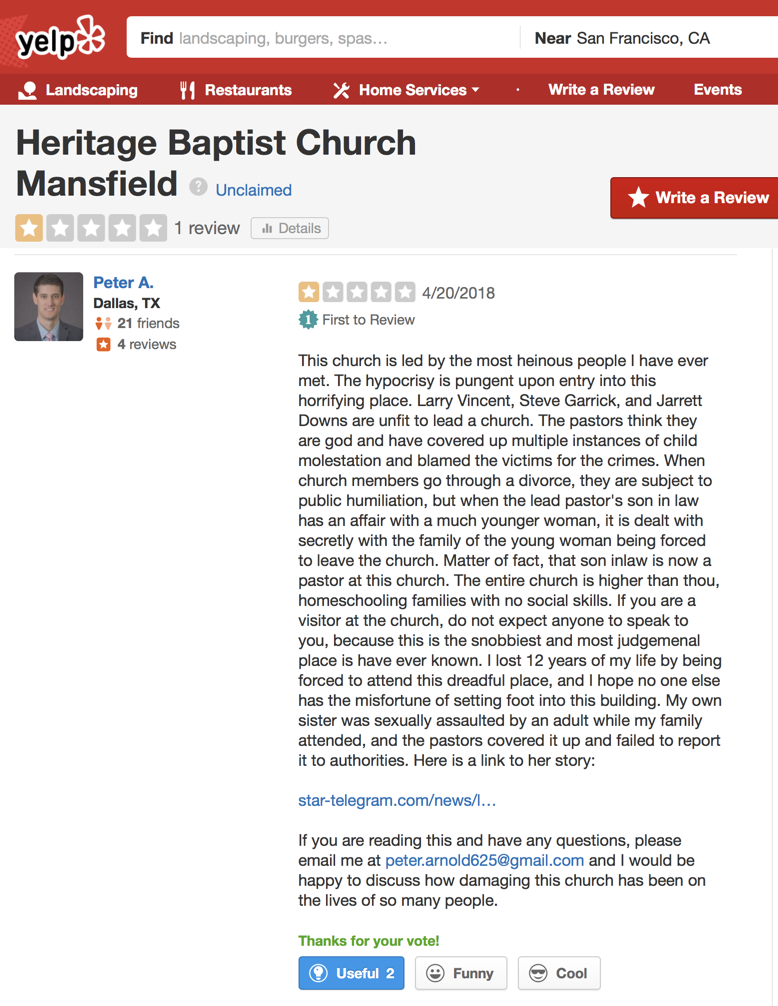
Task: Mark the review as Cool
Action: (x=559, y=973)
